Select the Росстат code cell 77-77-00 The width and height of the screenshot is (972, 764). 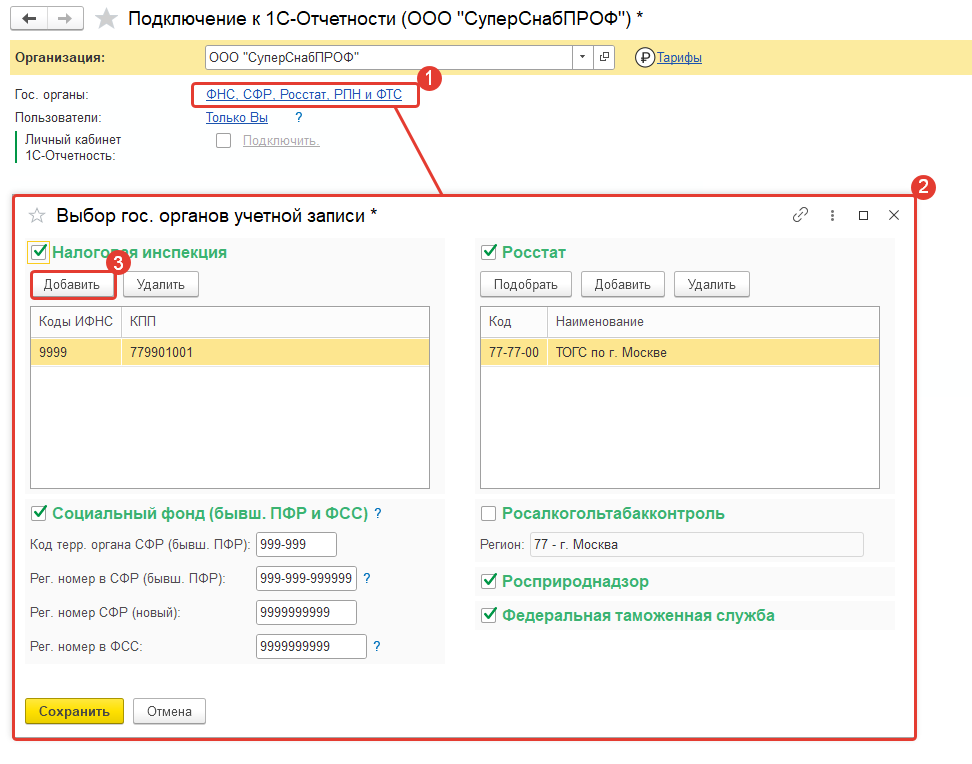point(514,352)
